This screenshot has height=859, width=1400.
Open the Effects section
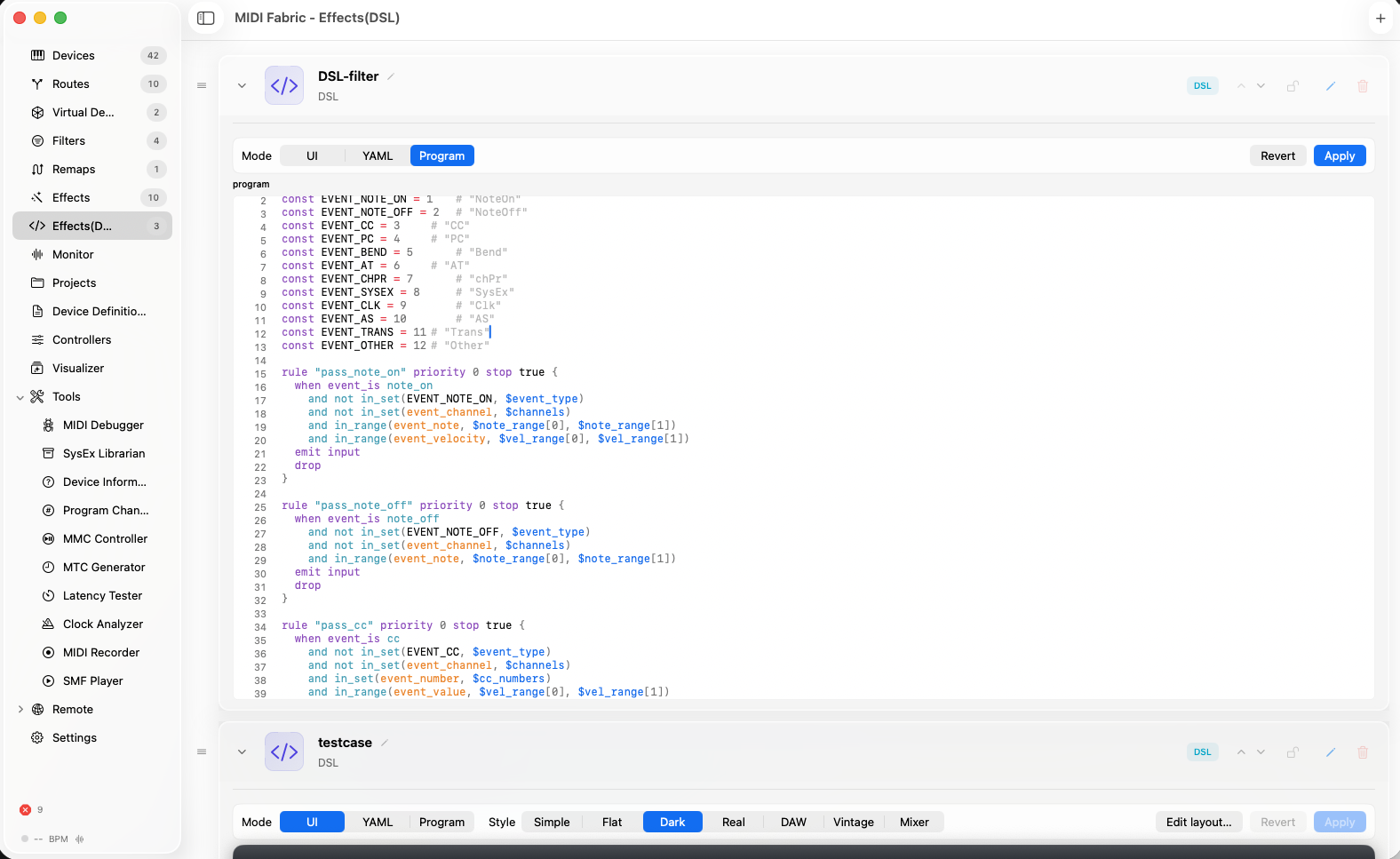coord(92,197)
